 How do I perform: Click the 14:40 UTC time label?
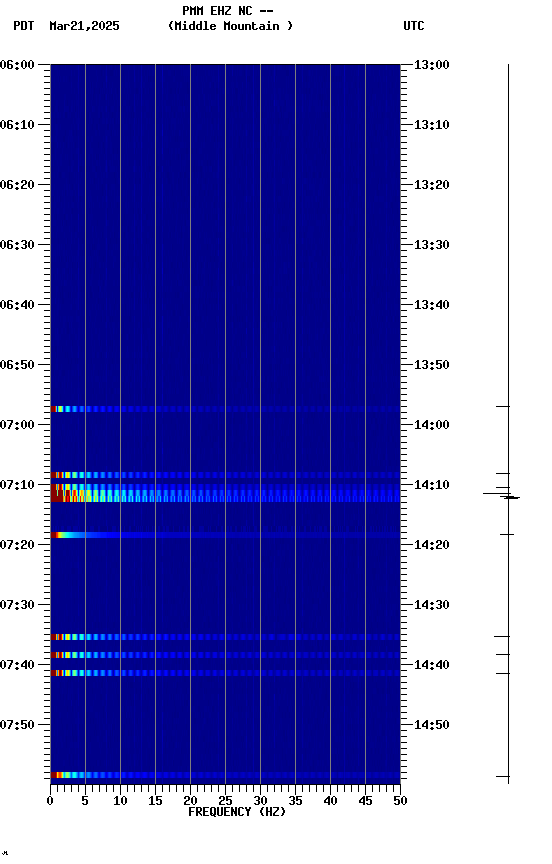(432, 665)
